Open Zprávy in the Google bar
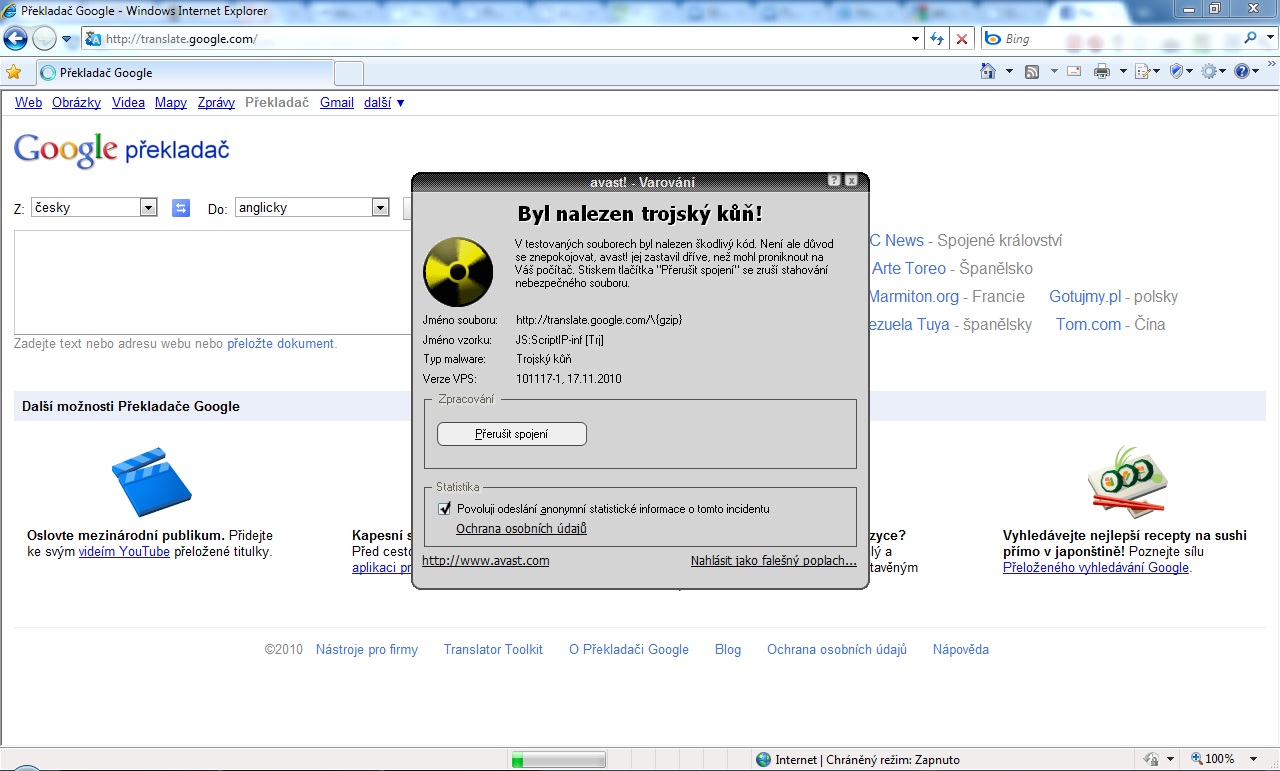The width and height of the screenshot is (1280, 771). [x=216, y=102]
